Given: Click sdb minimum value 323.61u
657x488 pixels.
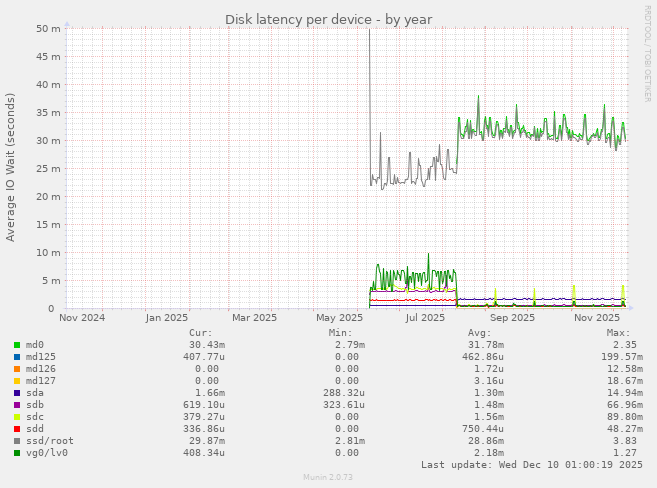Looking at the screenshot, I should tap(344, 405).
